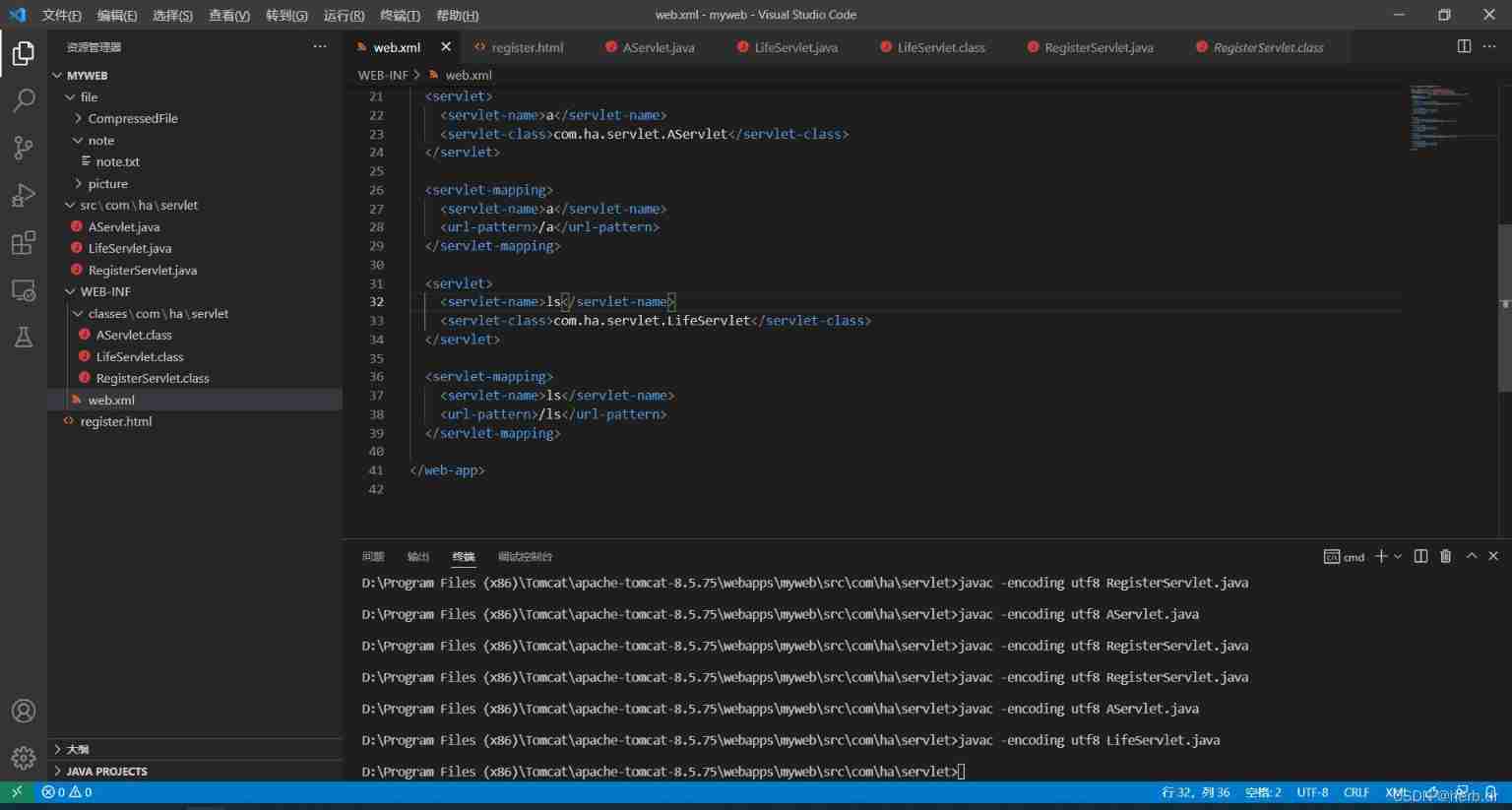Show errors and warnings count in status bar
This screenshot has width=1512, height=810.
[x=67, y=792]
